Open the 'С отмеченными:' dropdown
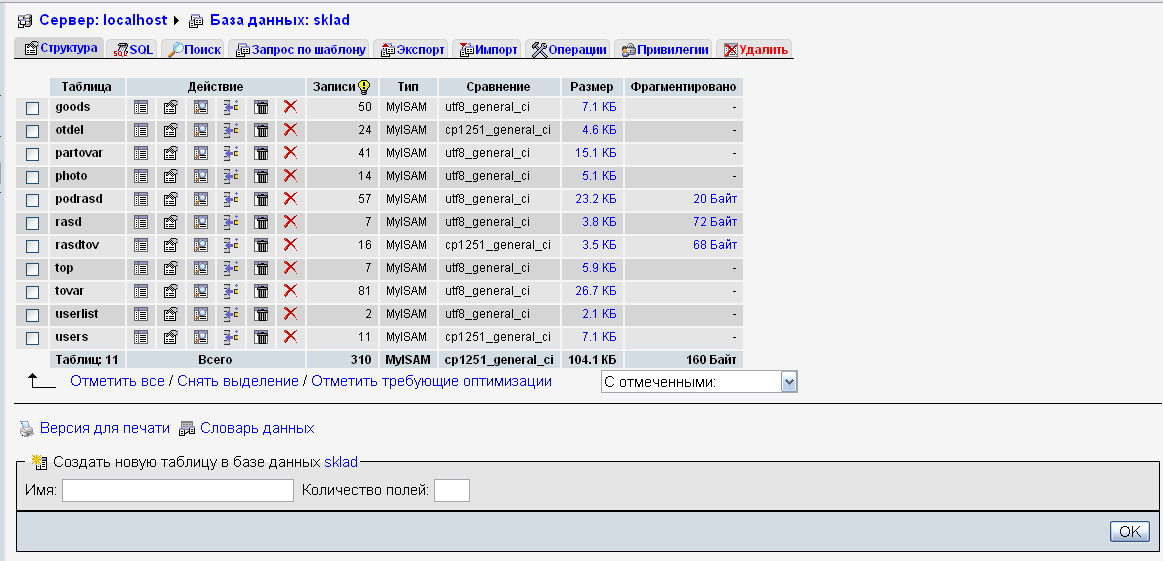The width and height of the screenshot is (1163, 561). tap(699, 383)
